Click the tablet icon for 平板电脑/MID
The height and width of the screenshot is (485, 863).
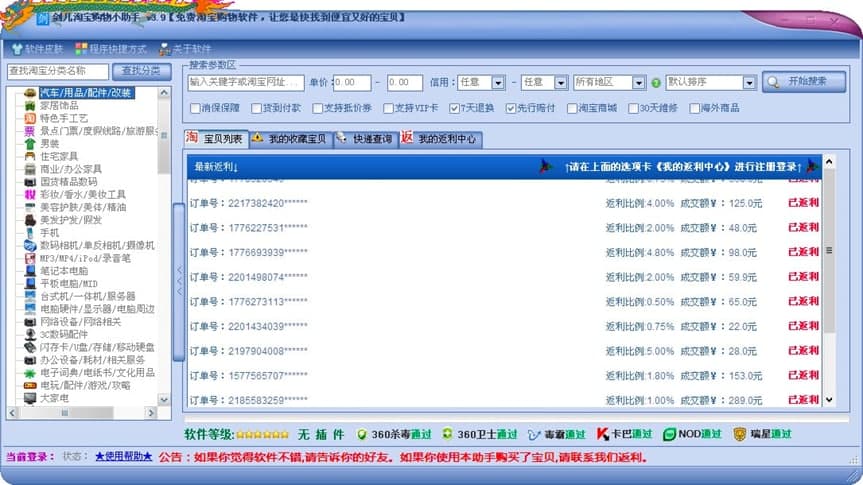pos(30,284)
